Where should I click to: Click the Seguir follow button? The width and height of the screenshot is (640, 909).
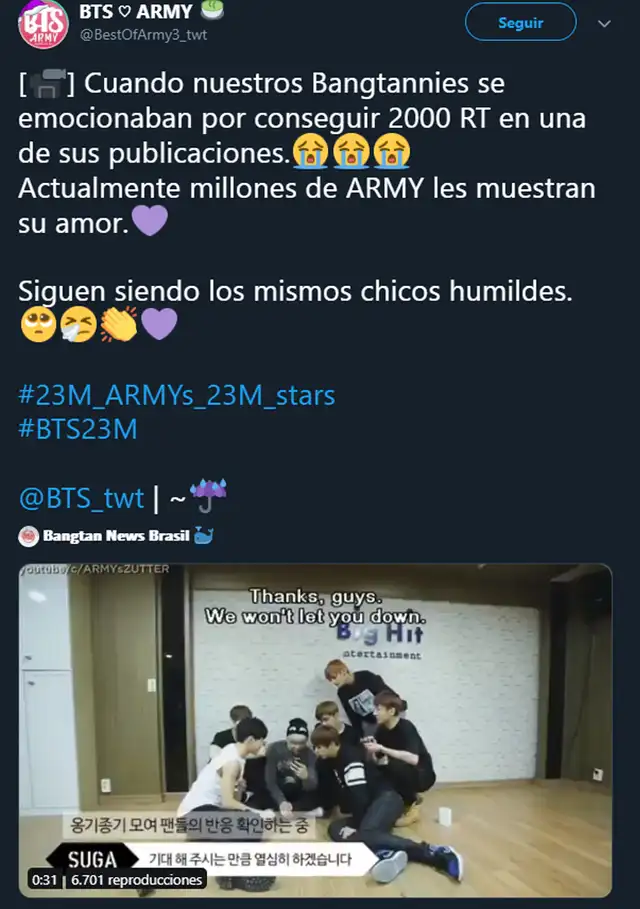point(521,23)
